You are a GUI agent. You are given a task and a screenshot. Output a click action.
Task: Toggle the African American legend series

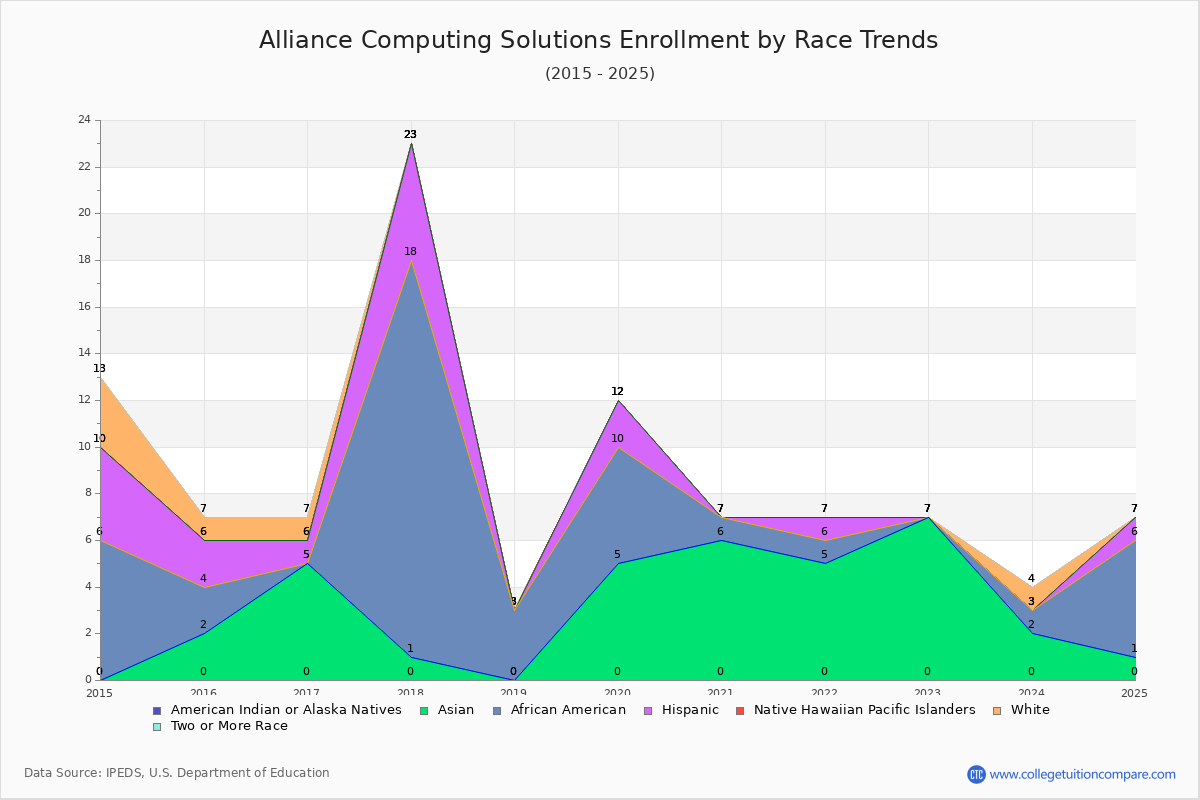559,710
